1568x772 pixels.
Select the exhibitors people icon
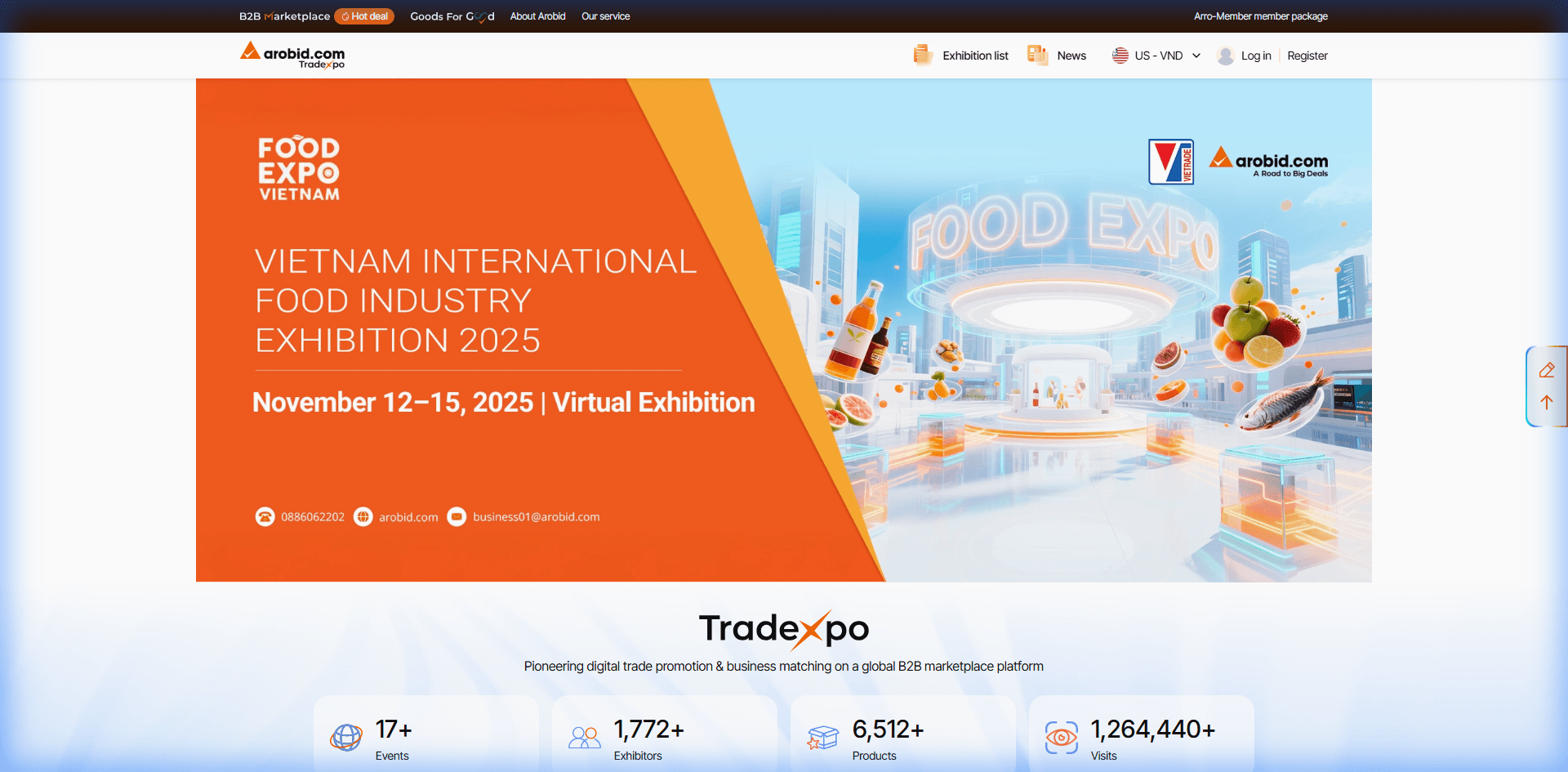tap(583, 736)
